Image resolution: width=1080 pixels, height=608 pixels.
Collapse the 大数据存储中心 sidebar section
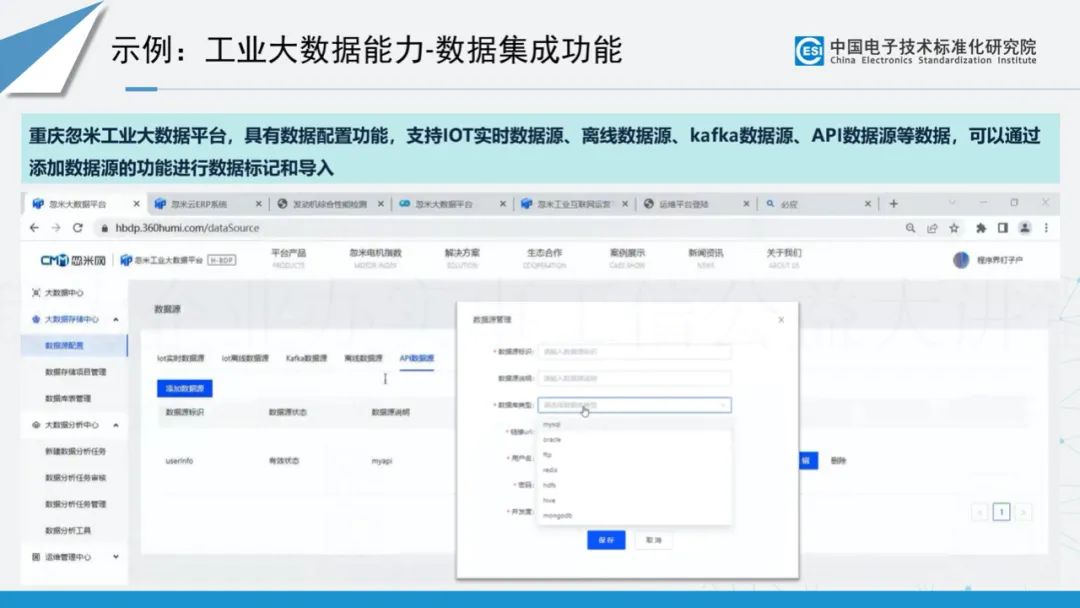pyautogui.click(x=116, y=319)
